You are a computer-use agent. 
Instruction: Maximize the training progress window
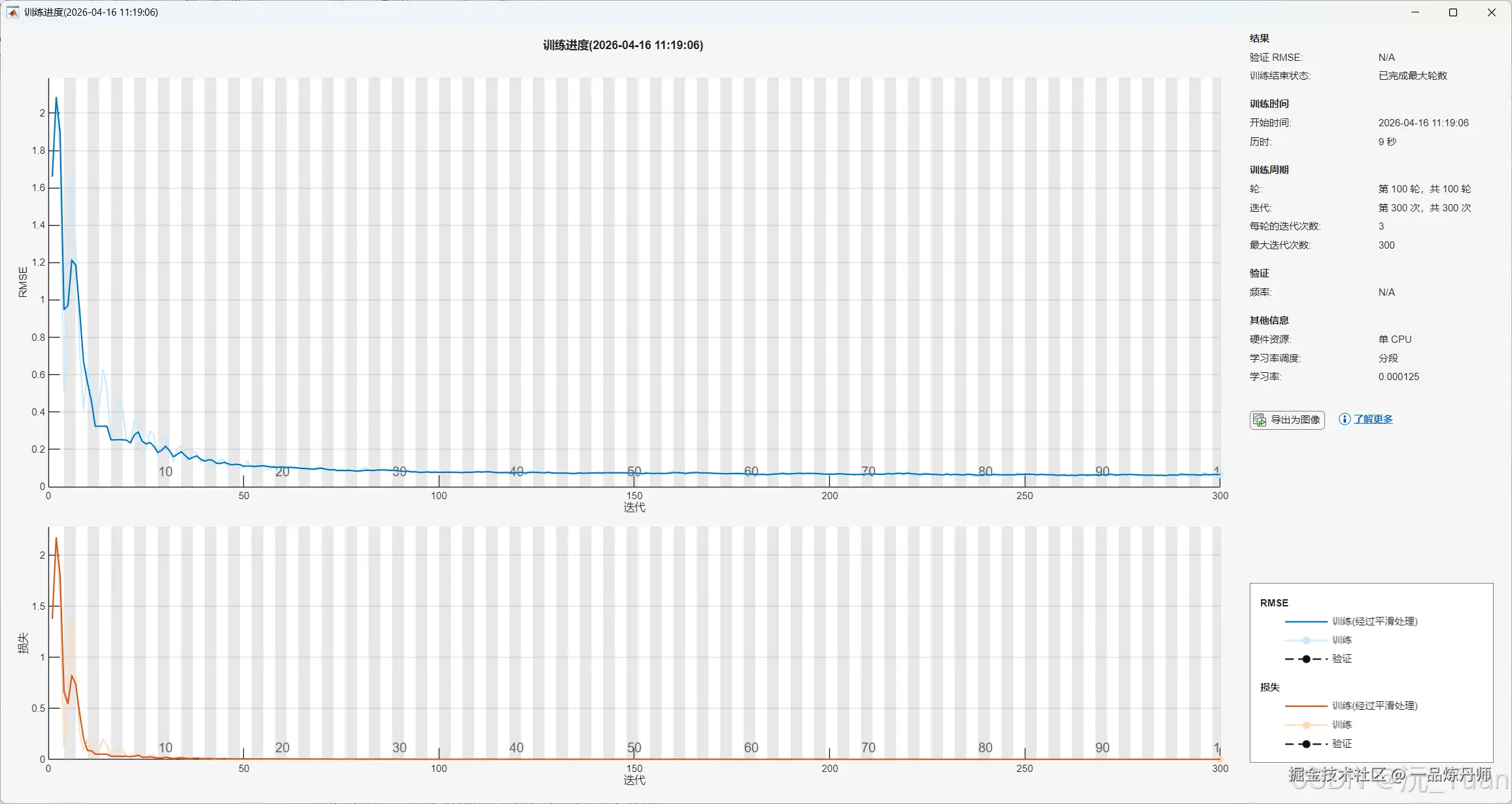tap(1453, 12)
